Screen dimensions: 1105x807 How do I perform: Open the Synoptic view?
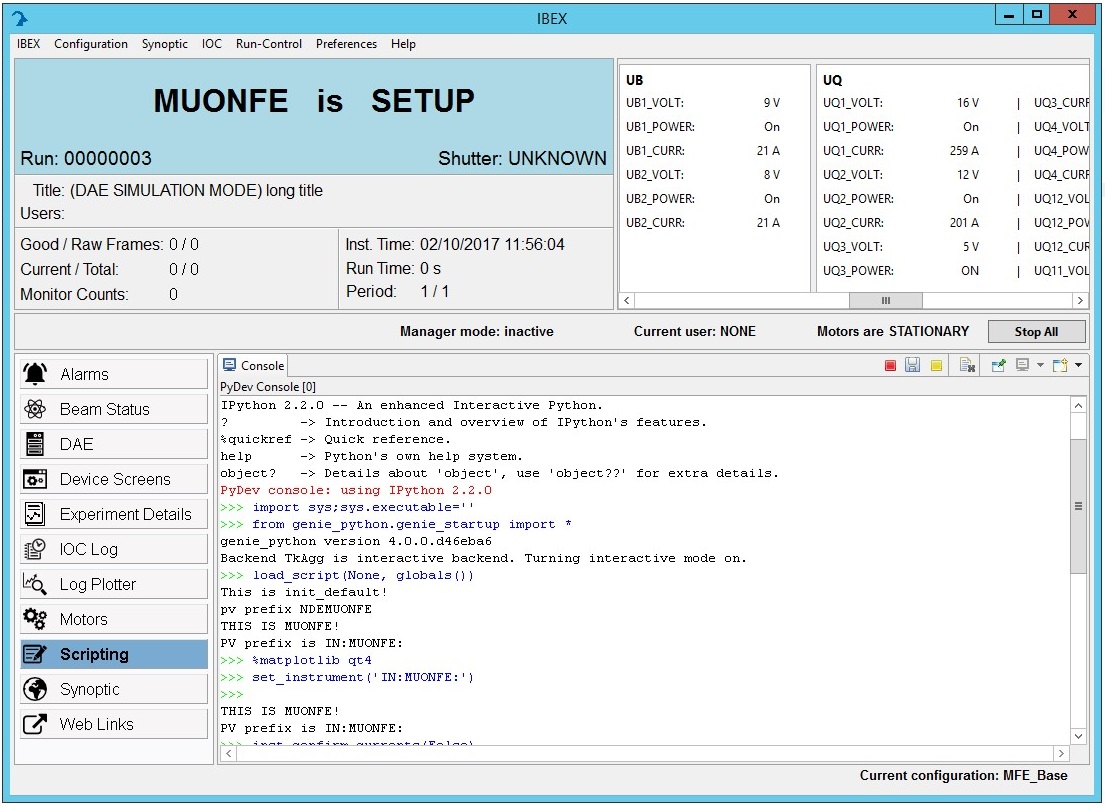click(113, 688)
